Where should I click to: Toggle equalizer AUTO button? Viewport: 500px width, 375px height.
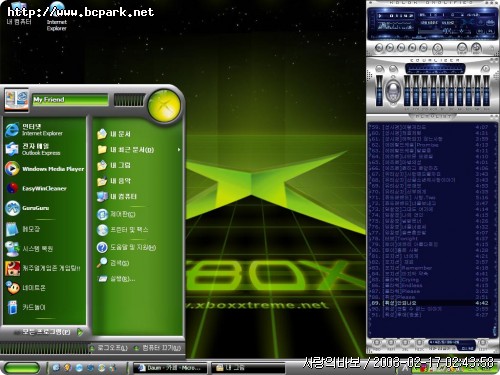393,68
